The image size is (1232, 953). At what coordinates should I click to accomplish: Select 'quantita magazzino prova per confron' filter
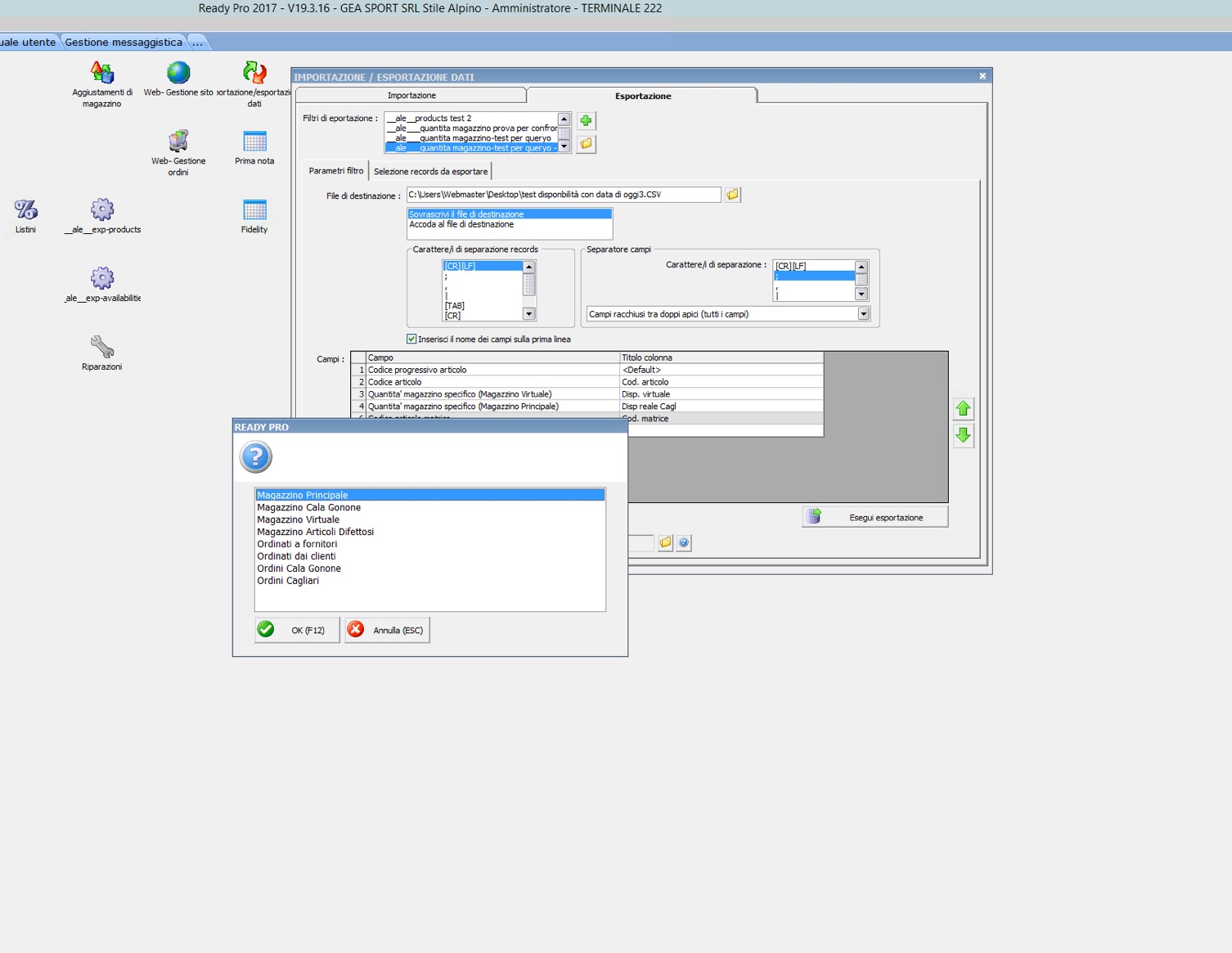point(471,128)
